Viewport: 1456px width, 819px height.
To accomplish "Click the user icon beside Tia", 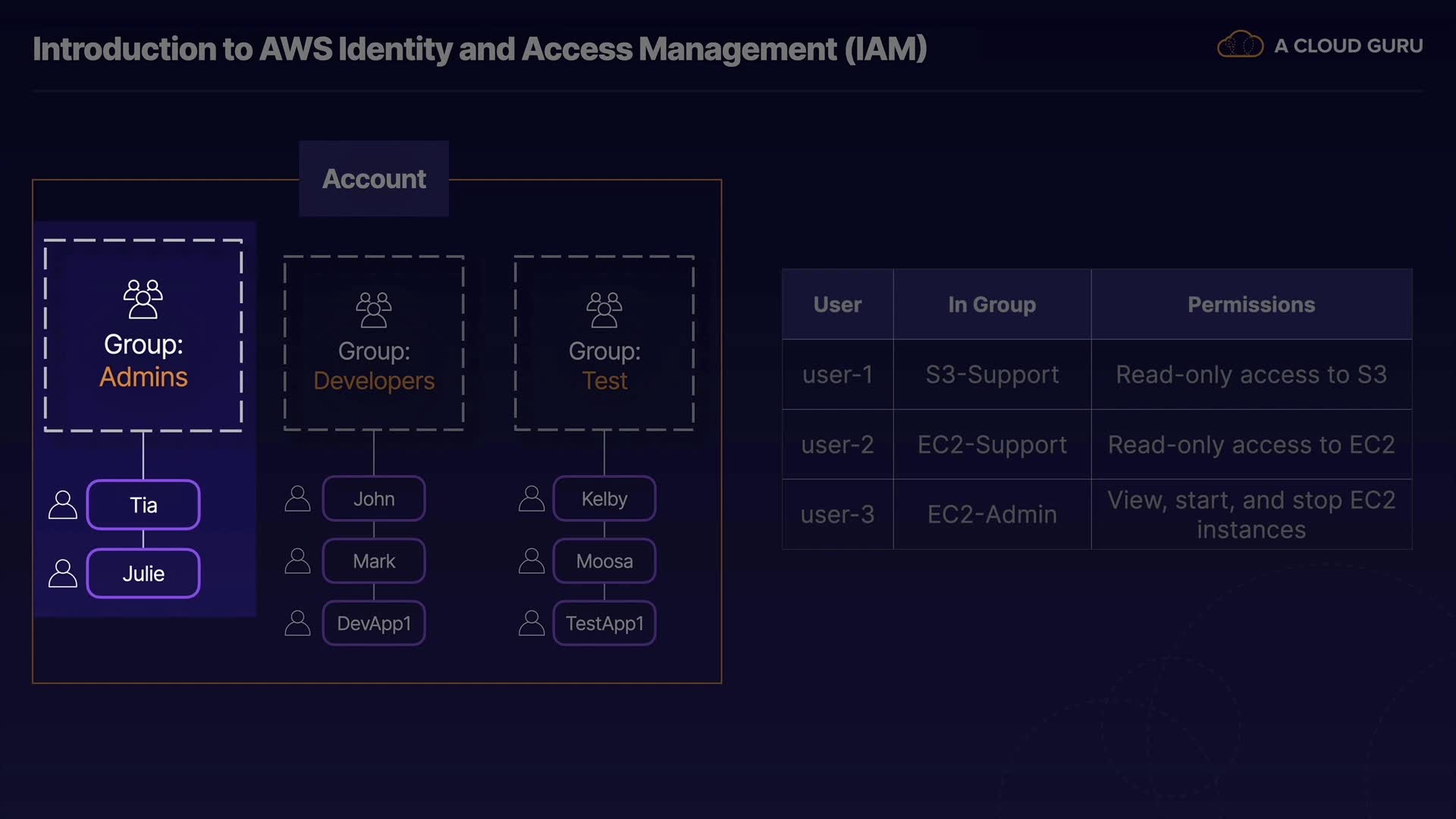I will click(x=63, y=505).
